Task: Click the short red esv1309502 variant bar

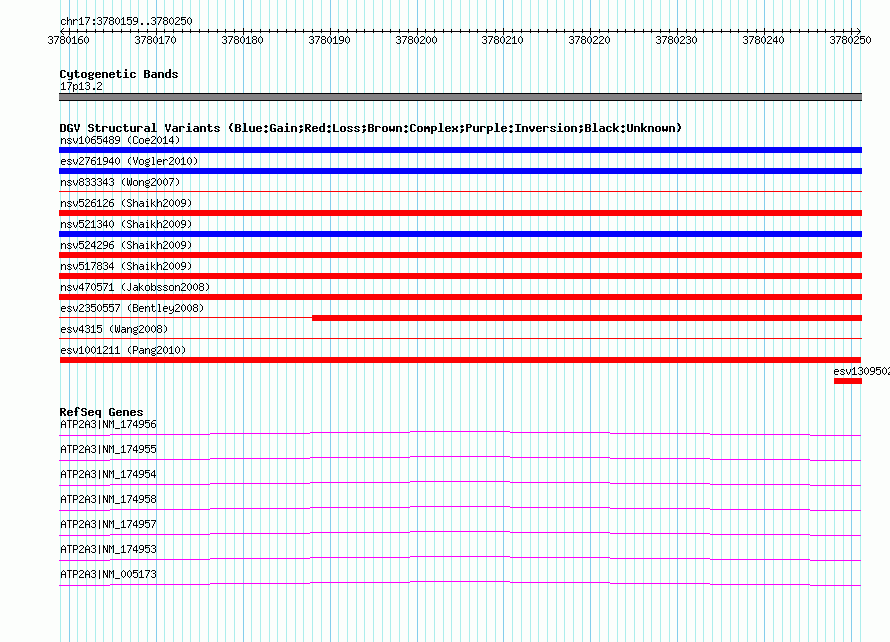Action: [x=848, y=381]
